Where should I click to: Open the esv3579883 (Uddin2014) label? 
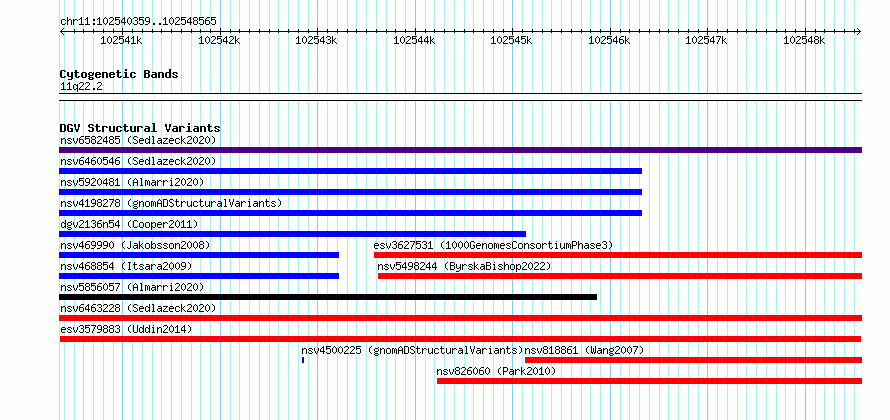point(126,329)
